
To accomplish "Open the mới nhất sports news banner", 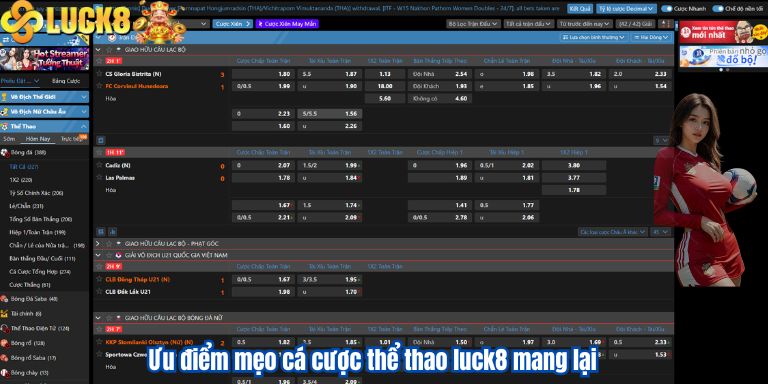I will point(723,32).
